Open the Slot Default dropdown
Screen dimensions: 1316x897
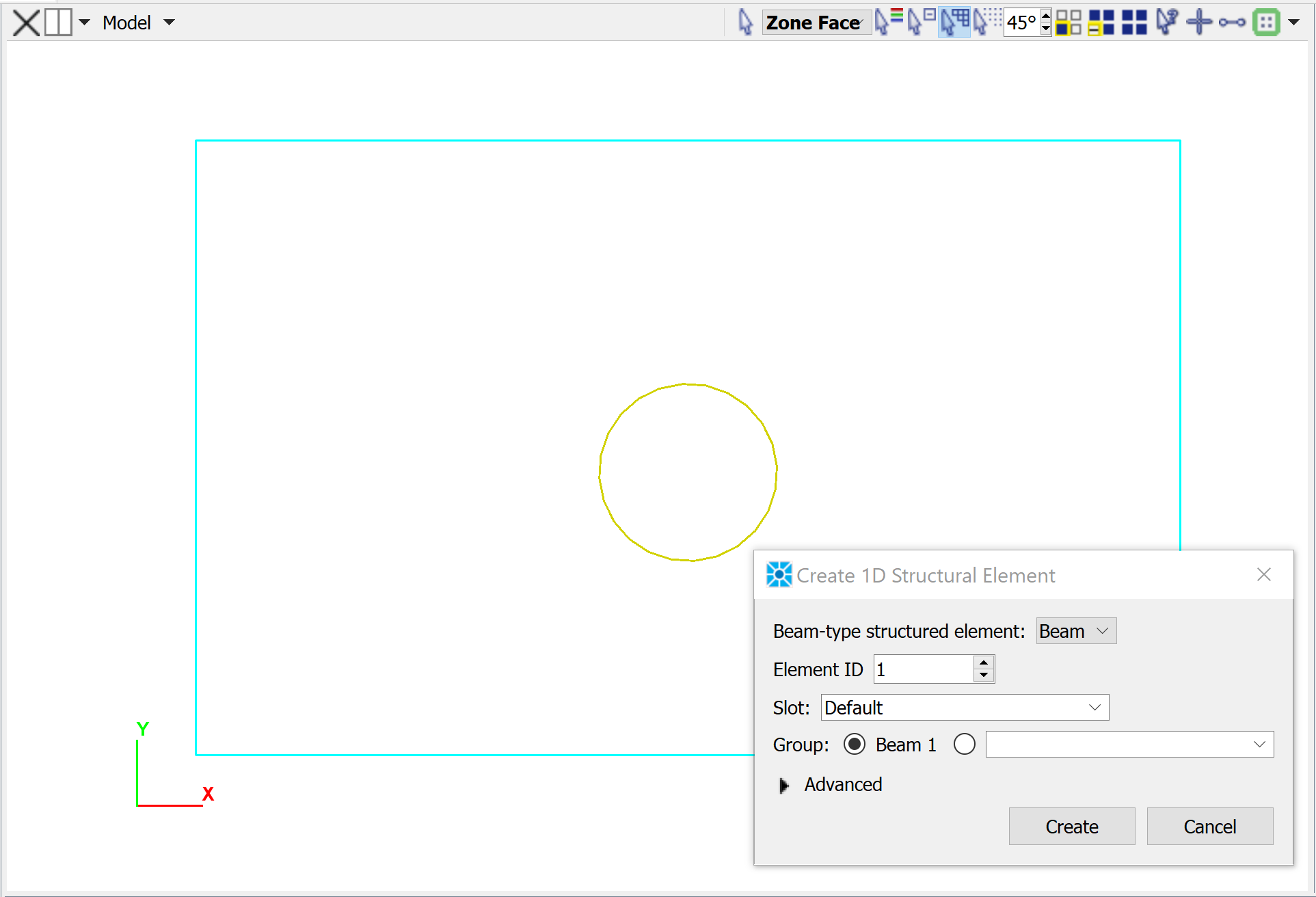pyautogui.click(x=965, y=708)
